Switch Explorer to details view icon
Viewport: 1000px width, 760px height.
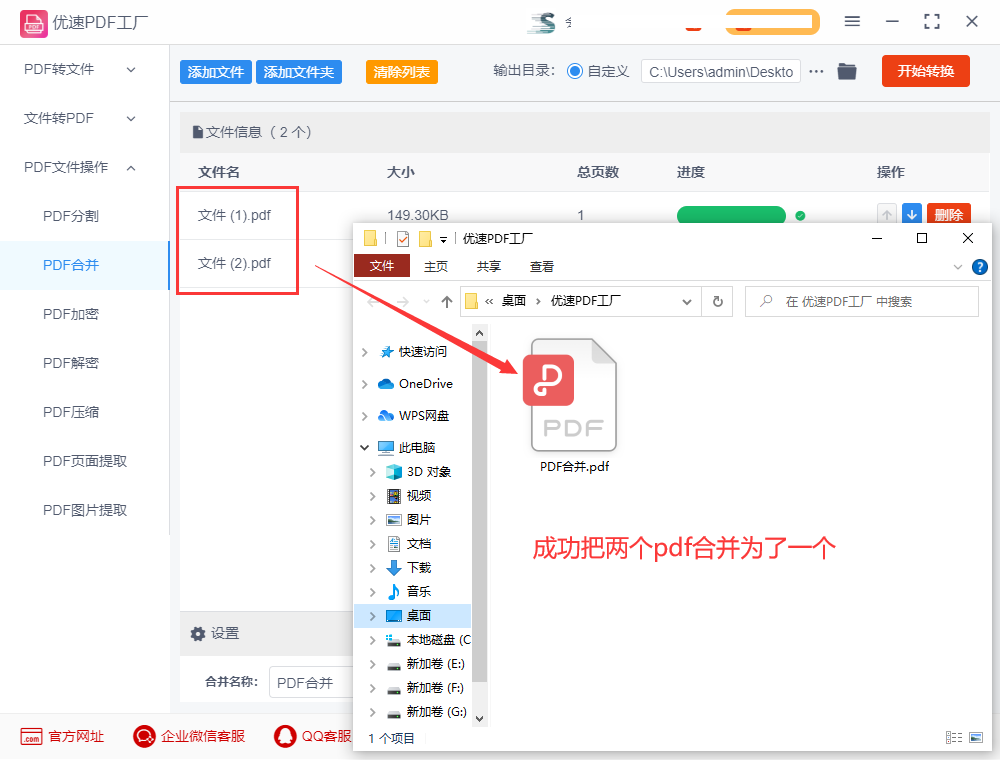pos(954,738)
